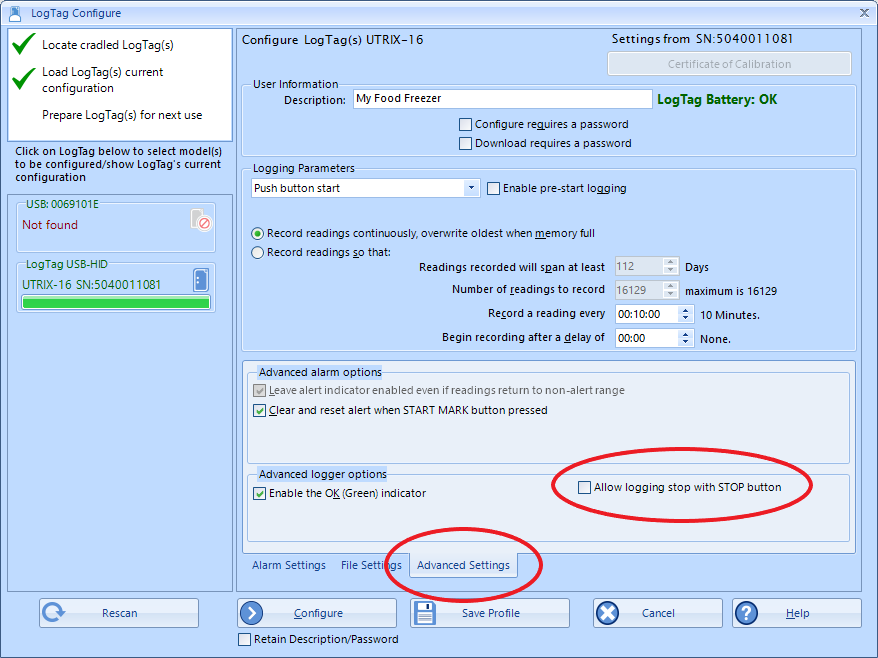Click the Description text field
Screen dimensions: 878x658
[502, 99]
